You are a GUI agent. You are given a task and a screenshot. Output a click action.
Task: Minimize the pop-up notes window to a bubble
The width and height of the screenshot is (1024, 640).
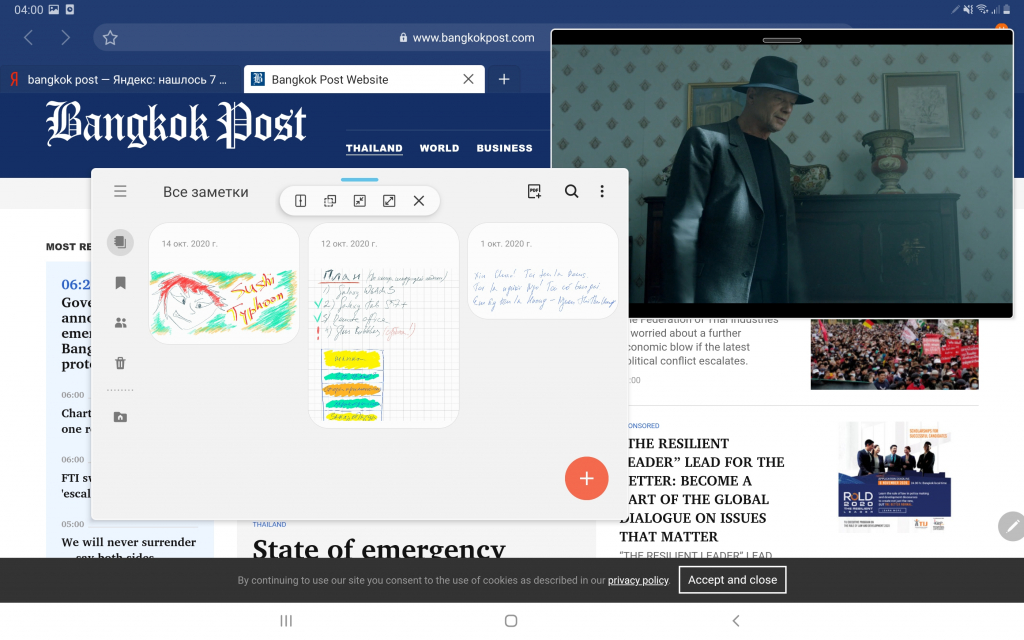[x=360, y=201]
